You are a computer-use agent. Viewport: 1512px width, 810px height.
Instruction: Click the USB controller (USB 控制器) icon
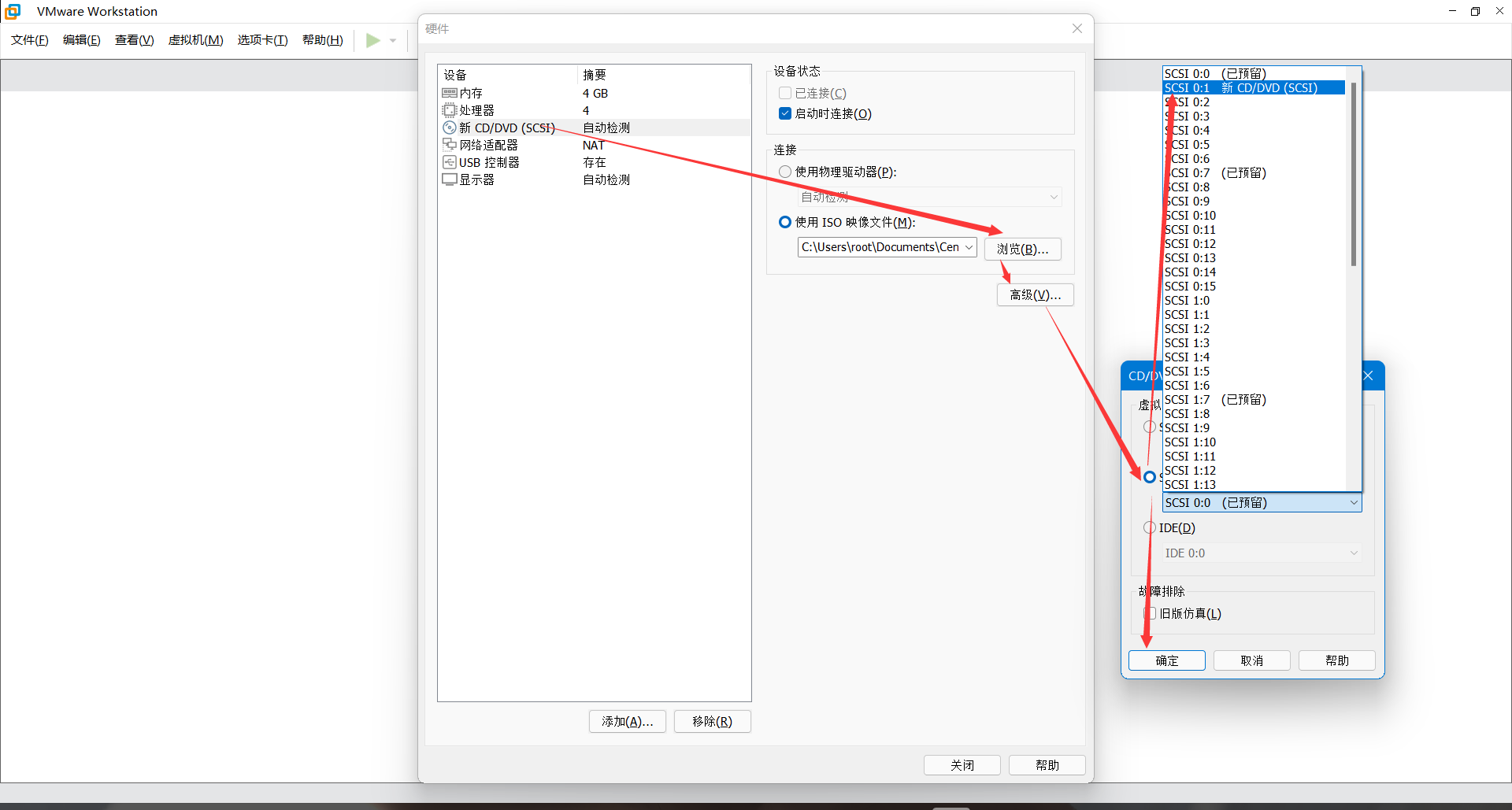pyautogui.click(x=450, y=162)
